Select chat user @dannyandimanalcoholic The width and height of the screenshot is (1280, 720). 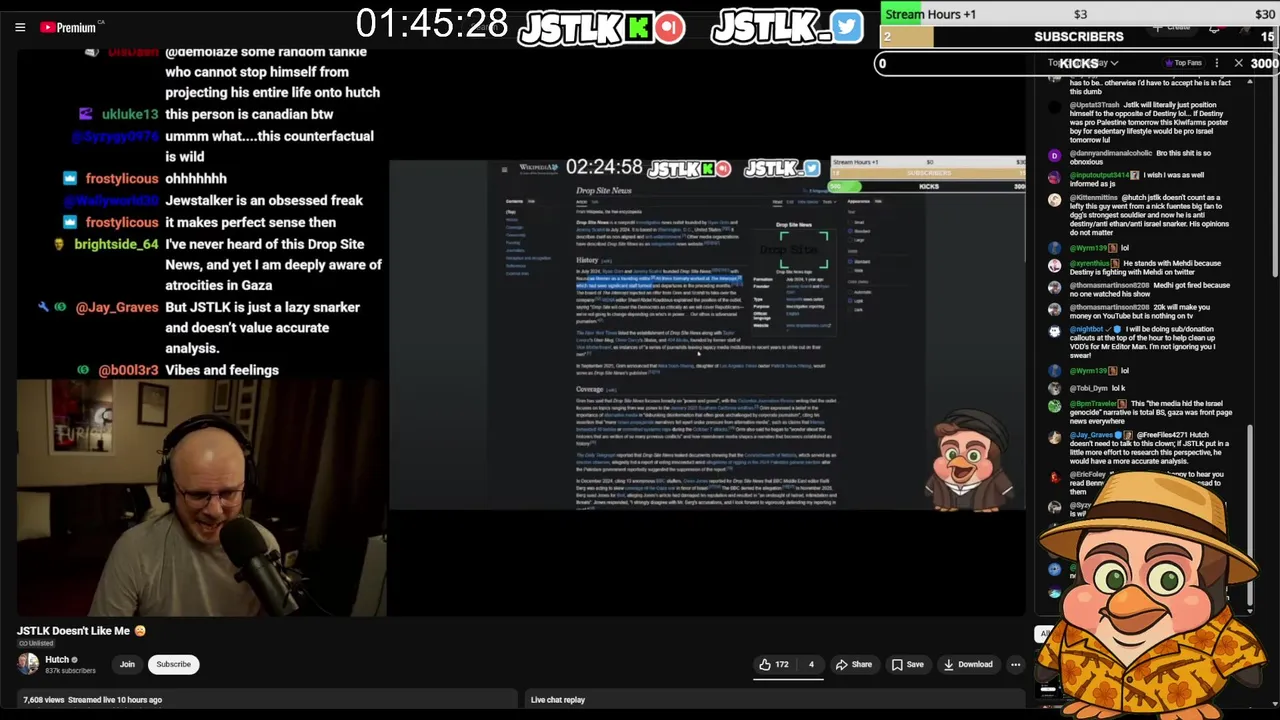pos(1110,154)
